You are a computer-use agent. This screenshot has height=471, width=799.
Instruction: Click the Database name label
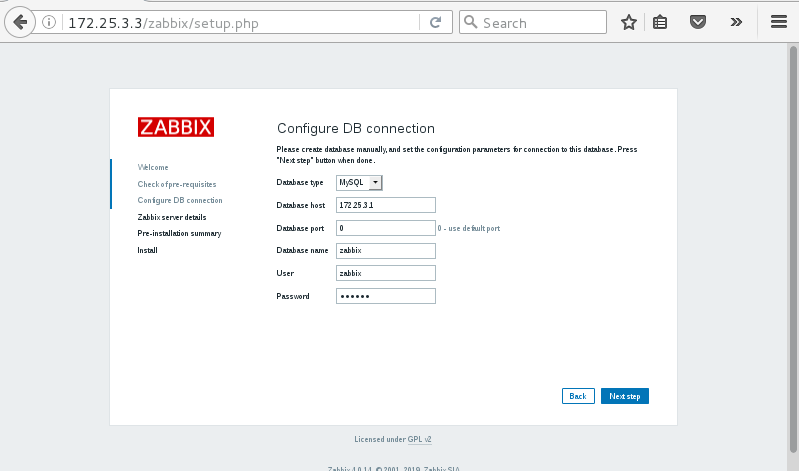[x=302, y=250]
